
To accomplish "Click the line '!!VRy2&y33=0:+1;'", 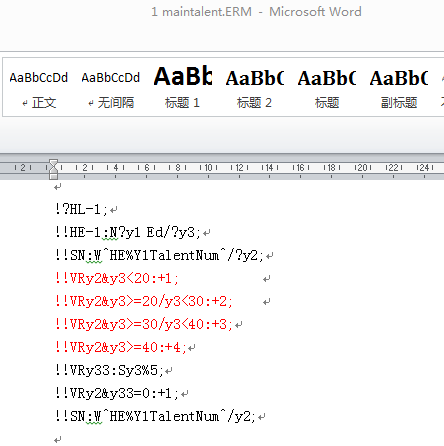I will [x=117, y=393].
